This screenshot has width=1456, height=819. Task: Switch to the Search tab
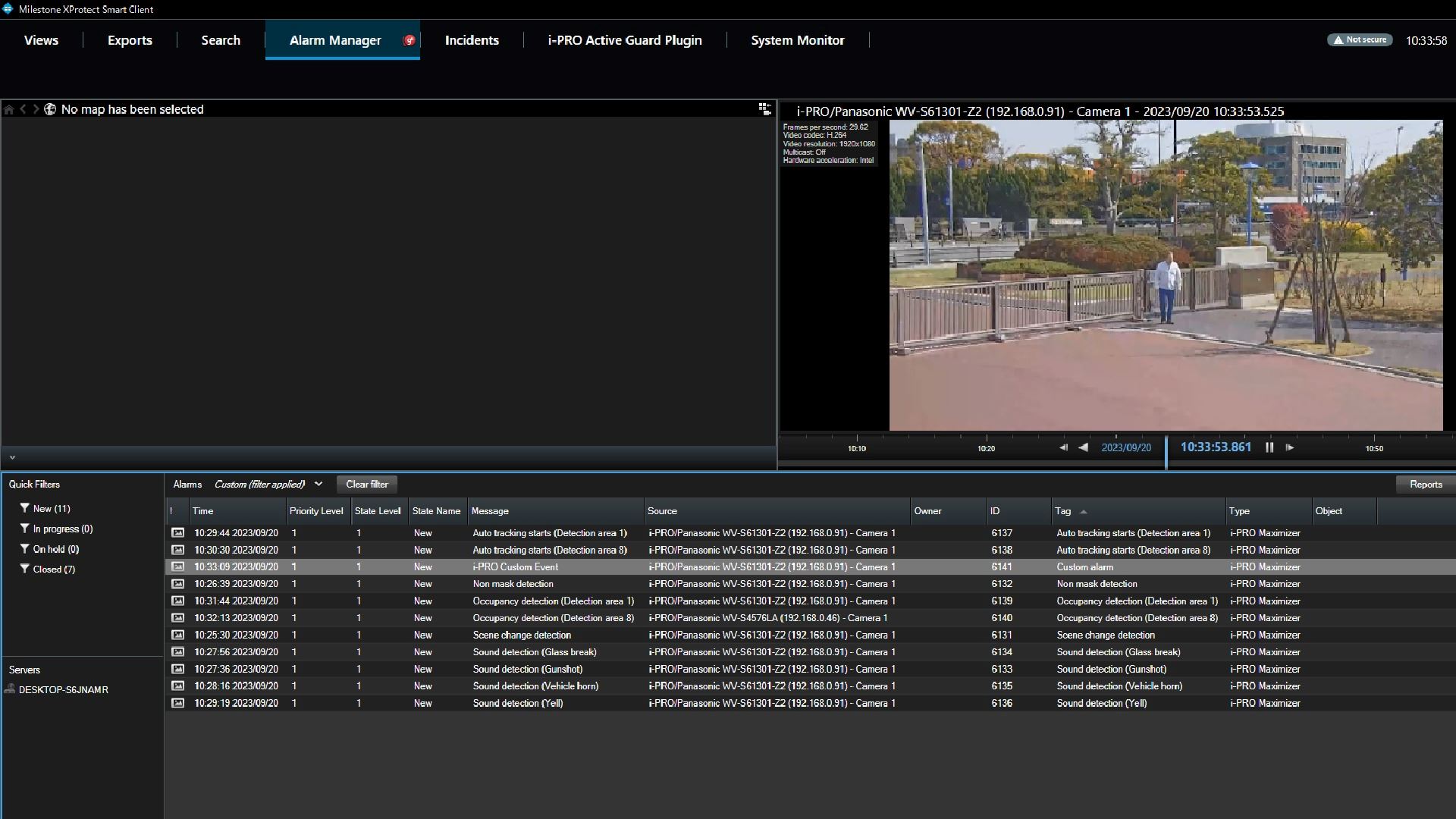(221, 40)
